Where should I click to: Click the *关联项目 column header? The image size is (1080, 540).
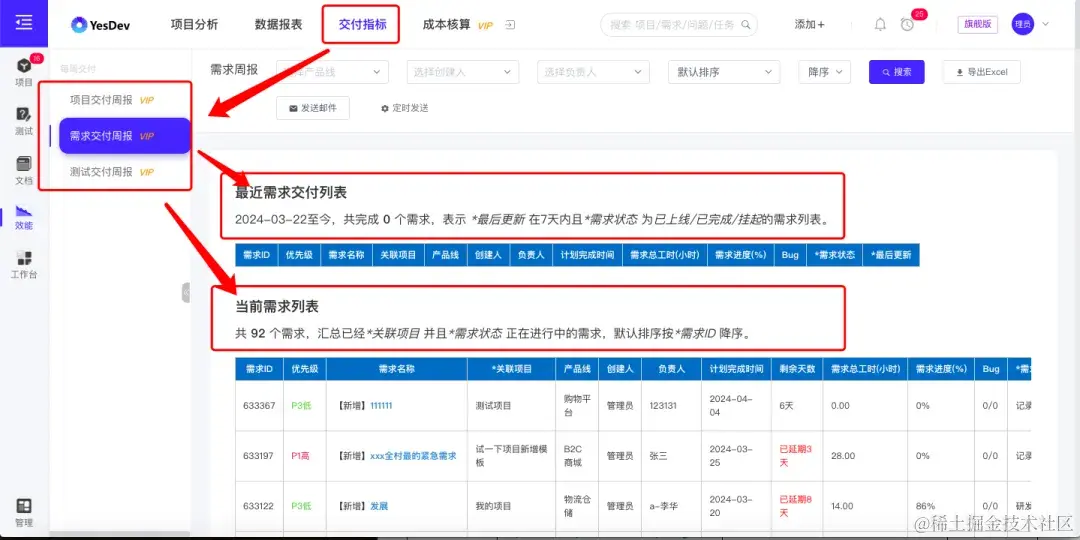point(511,369)
